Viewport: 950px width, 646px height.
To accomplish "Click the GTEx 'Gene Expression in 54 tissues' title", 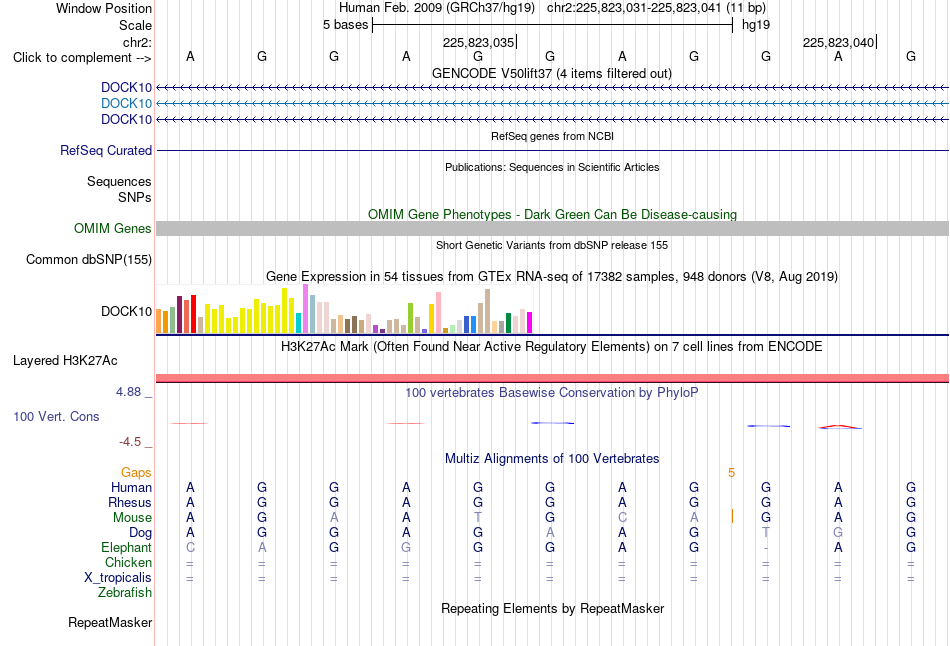I will 552,277.
